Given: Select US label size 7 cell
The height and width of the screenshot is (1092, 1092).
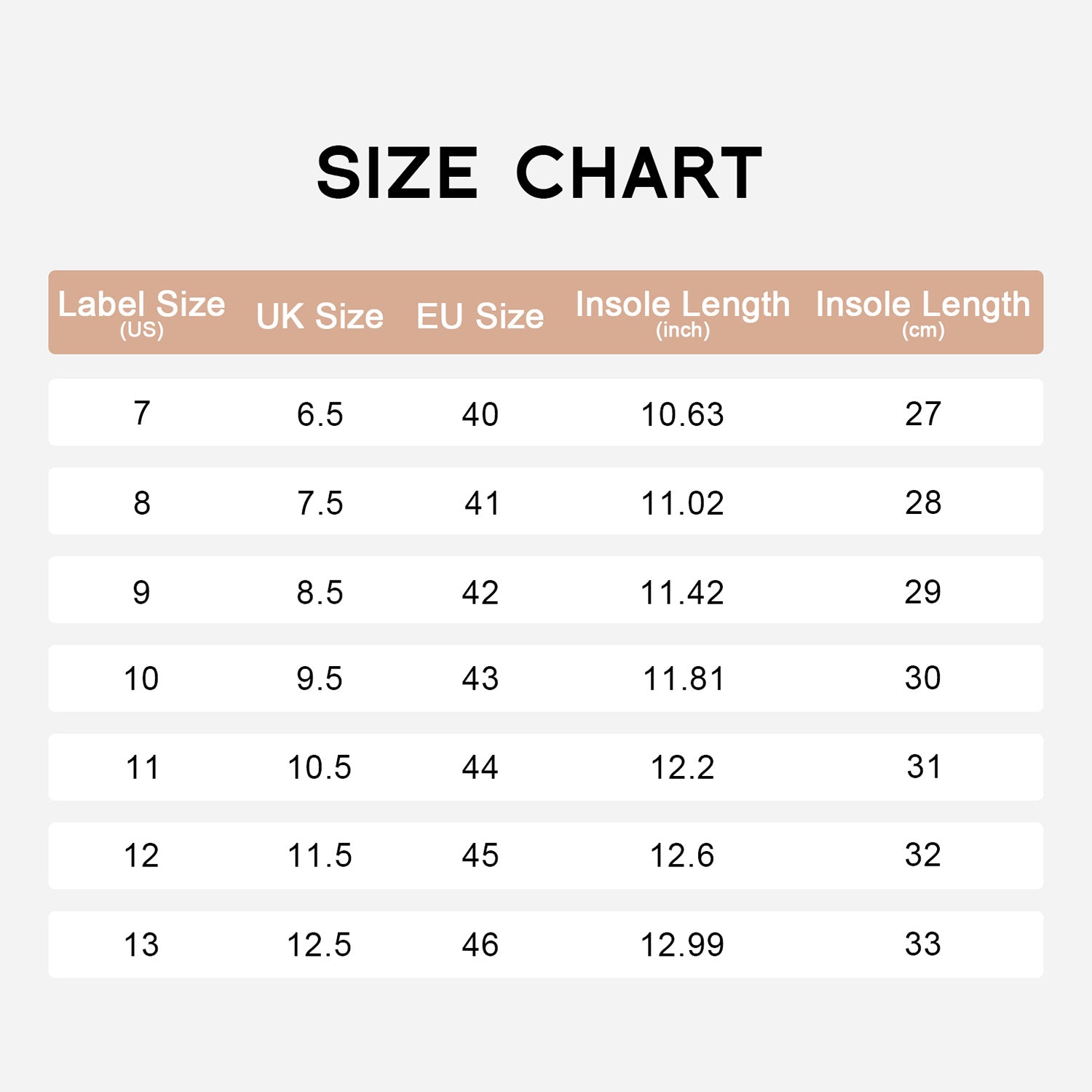Looking at the screenshot, I should pyautogui.click(x=142, y=413).
